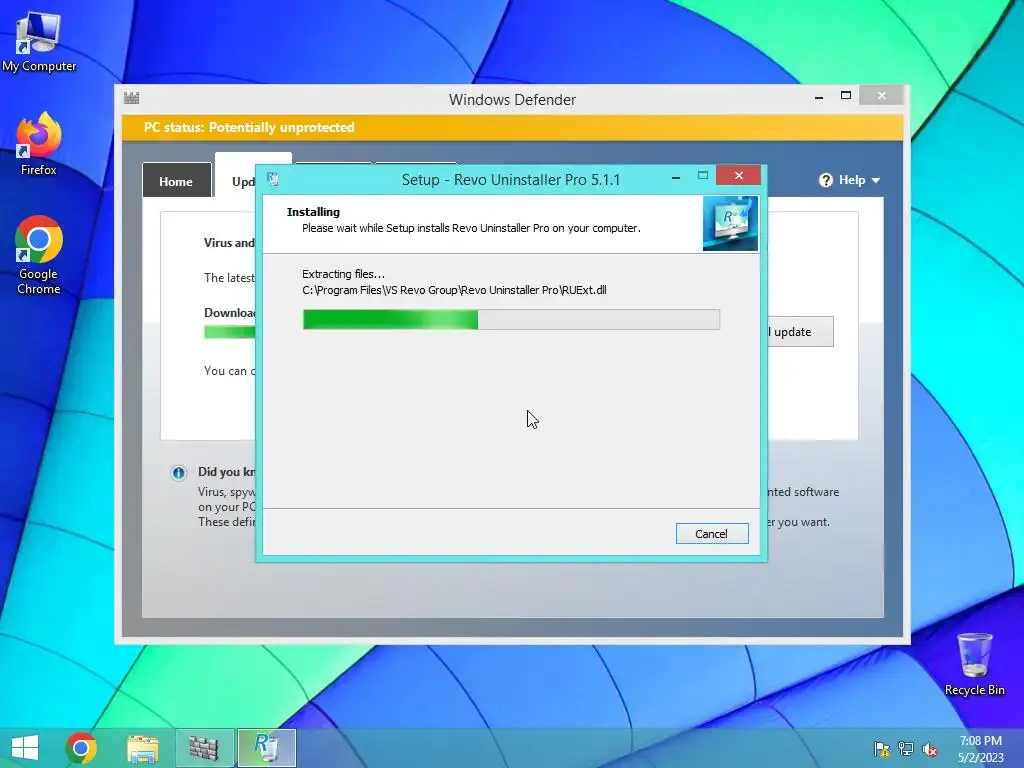Click PC status Potentially unprotected banner
Image resolution: width=1024 pixels, height=768 pixels.
coord(512,127)
